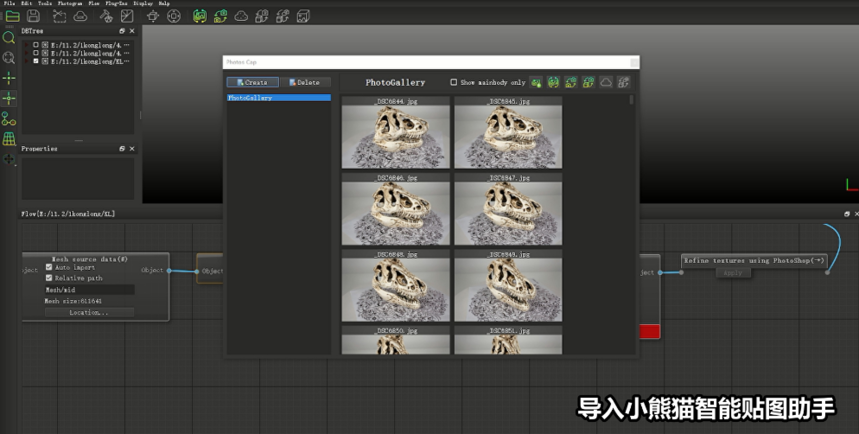Open the Edit menu
This screenshot has width=859, height=434.
(26, 3)
